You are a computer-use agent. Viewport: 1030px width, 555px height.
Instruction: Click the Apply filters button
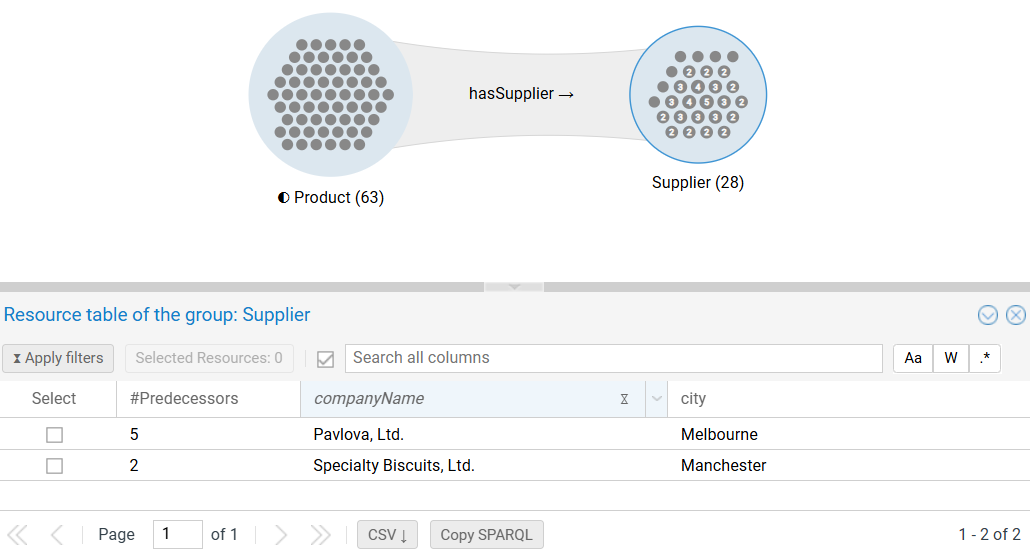58,358
